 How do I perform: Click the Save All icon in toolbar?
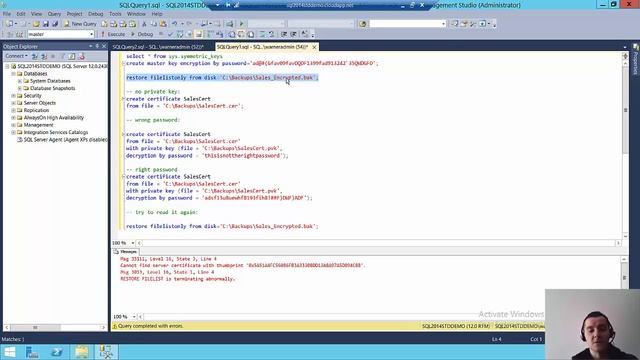click(55, 24)
